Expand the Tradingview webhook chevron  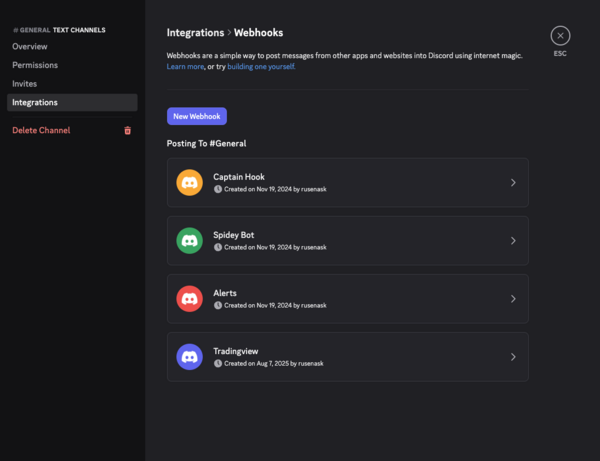pos(513,357)
